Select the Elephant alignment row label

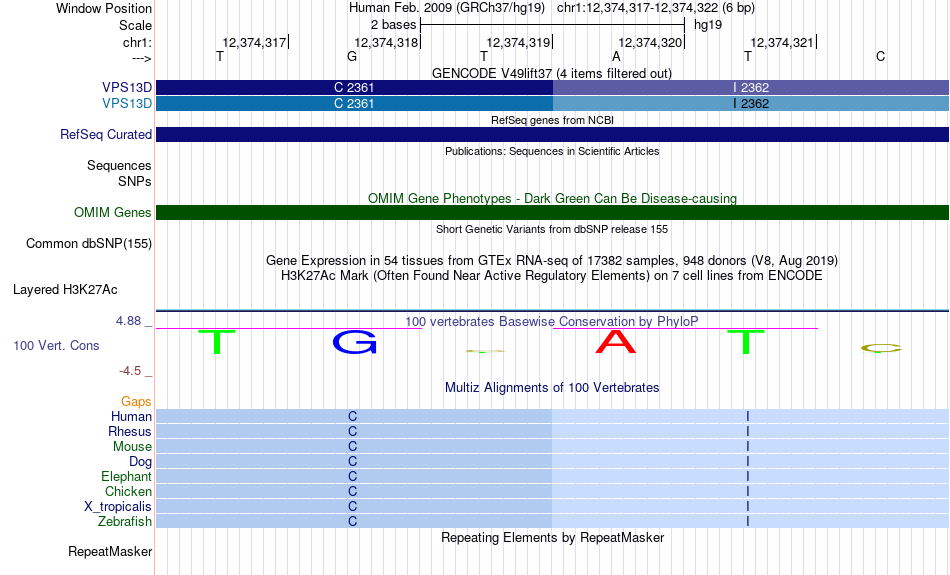click(126, 477)
